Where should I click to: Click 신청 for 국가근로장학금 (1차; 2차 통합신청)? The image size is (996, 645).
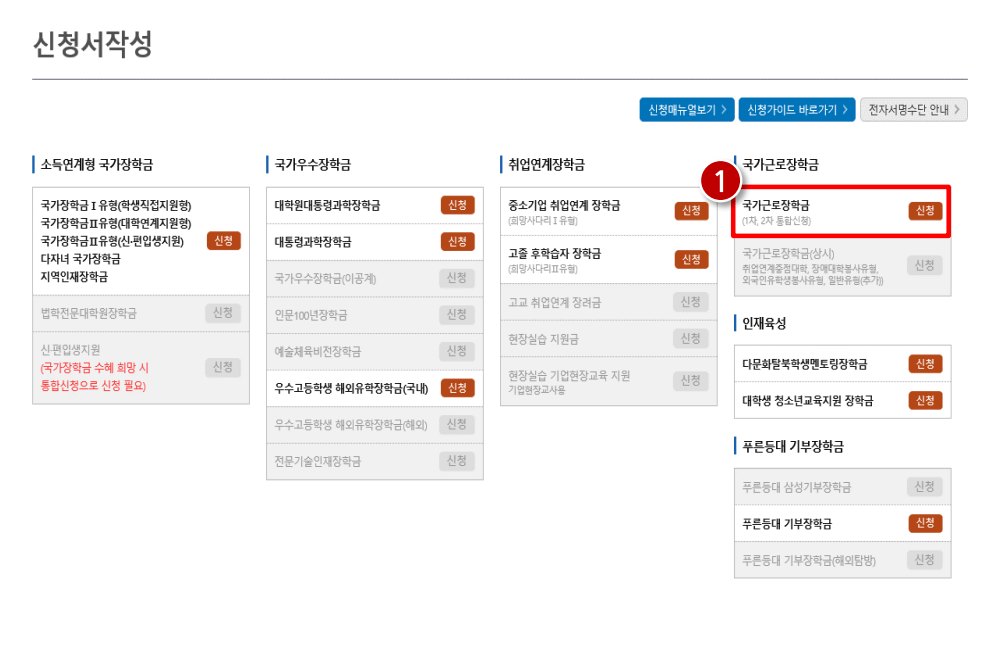point(924,211)
